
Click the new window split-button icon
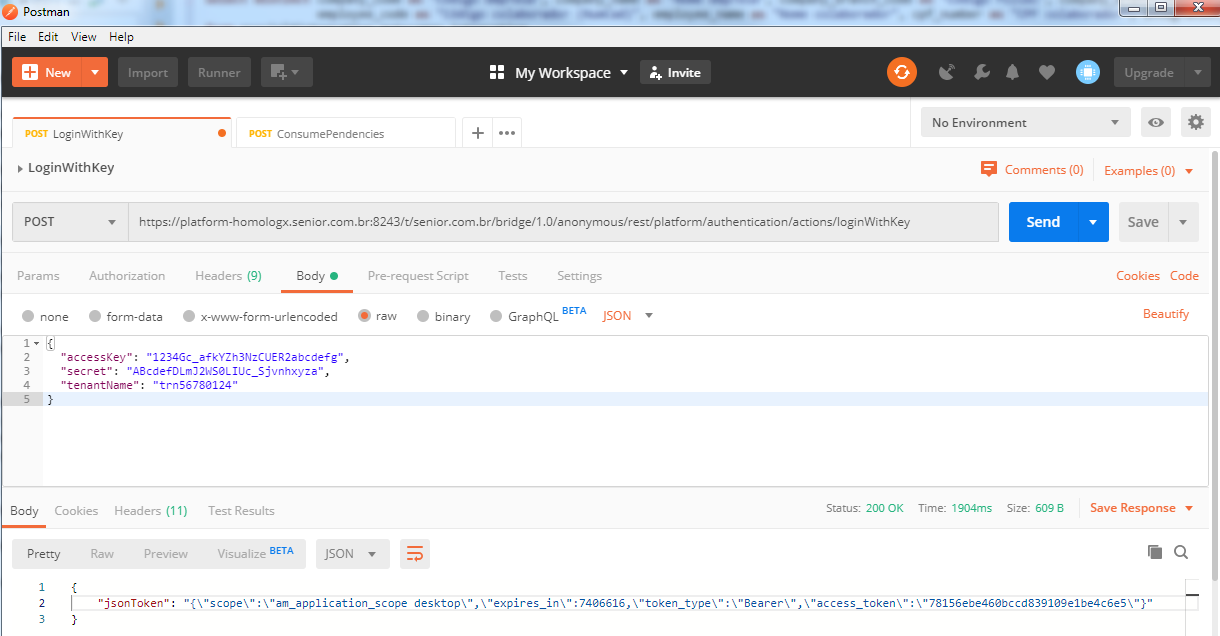(x=287, y=72)
